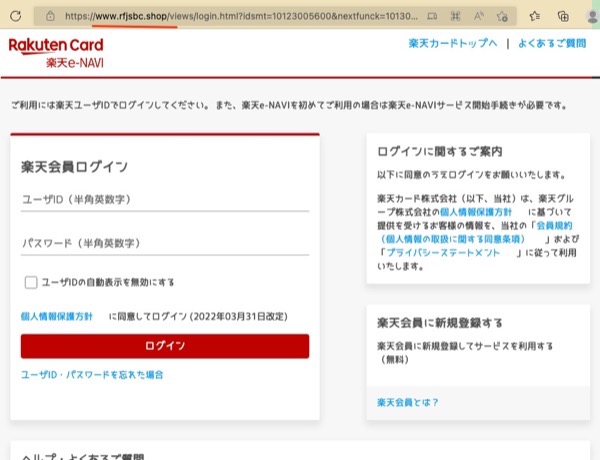The width and height of the screenshot is (600, 460).
Task: Open the 楽天会員とは？ link
Action: click(x=408, y=402)
